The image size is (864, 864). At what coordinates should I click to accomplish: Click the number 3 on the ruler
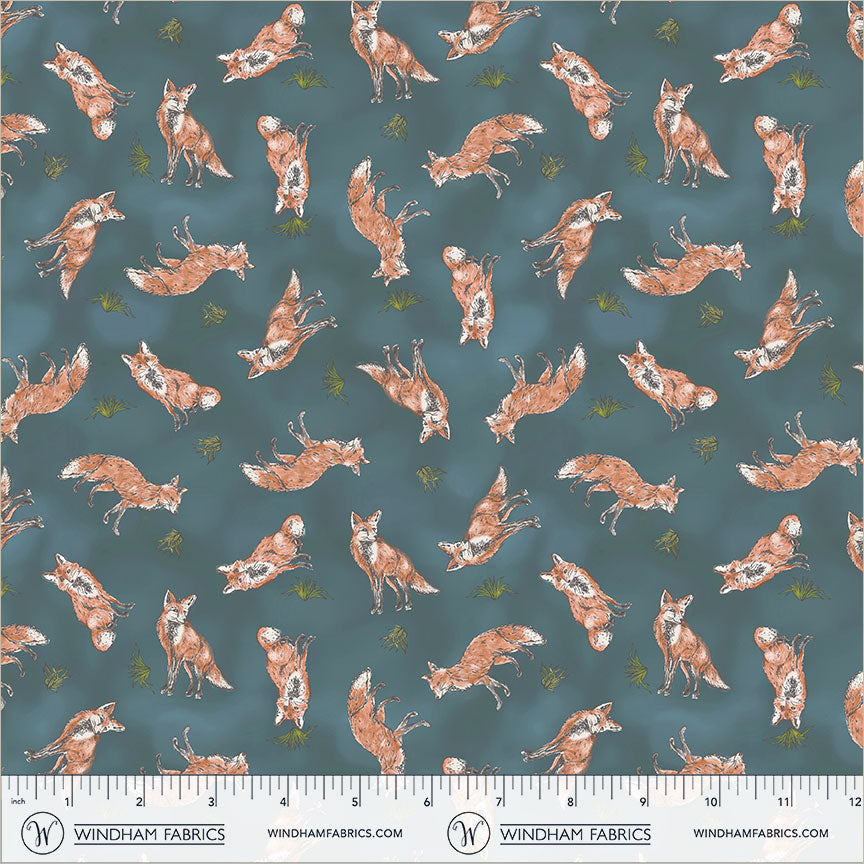(x=211, y=802)
